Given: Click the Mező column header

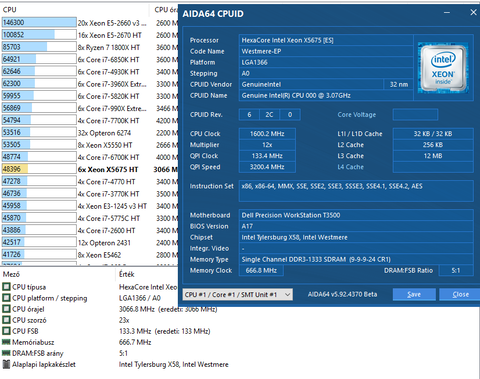Looking at the screenshot, I should [x=11, y=274].
